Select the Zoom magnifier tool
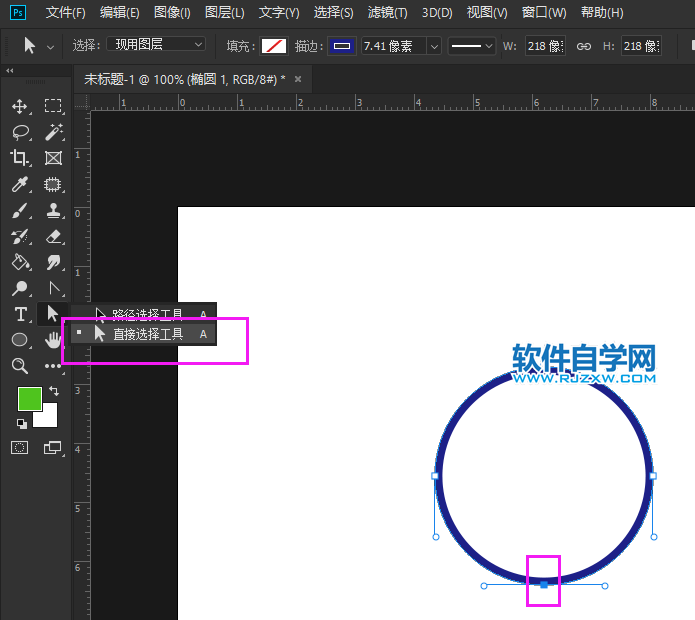 20,366
